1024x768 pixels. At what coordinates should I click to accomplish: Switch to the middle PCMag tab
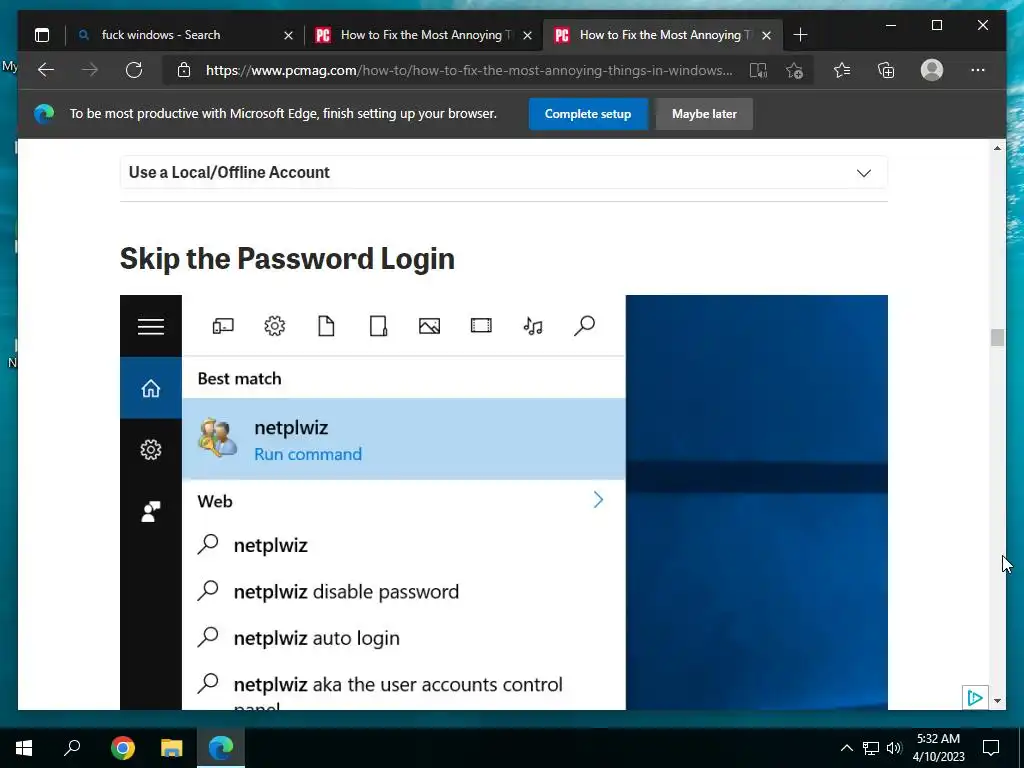[423, 35]
